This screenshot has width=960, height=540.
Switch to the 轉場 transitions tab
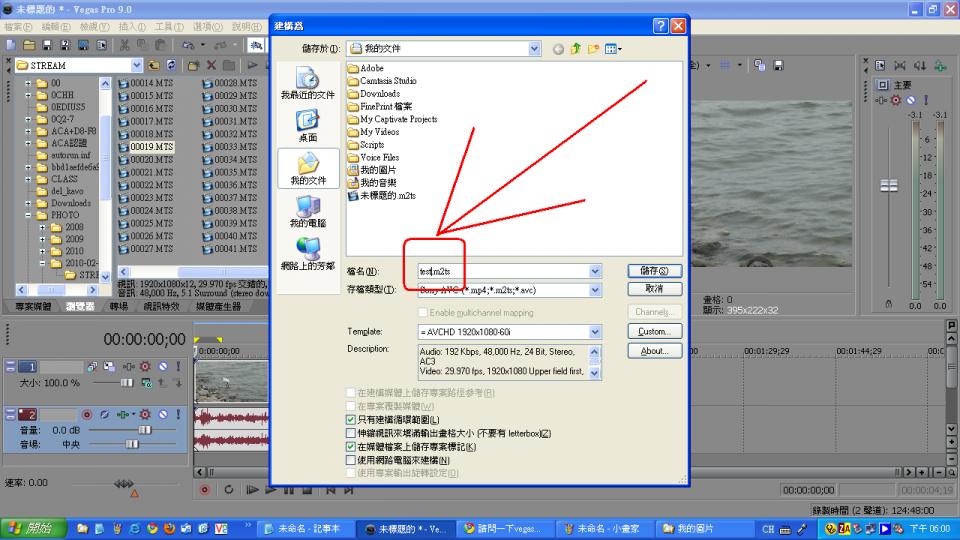click(119, 306)
